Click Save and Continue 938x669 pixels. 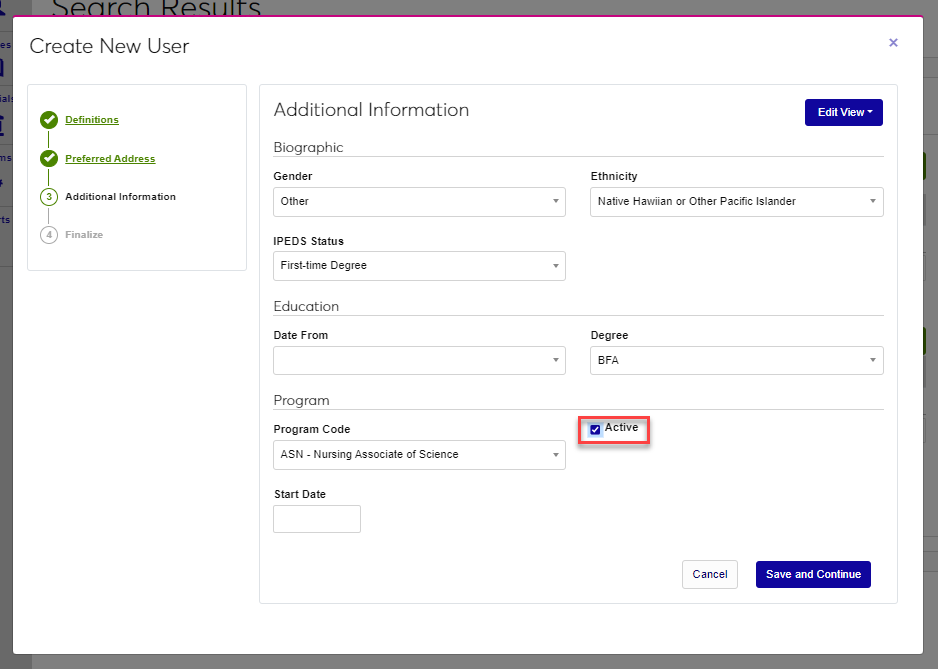[x=813, y=575]
